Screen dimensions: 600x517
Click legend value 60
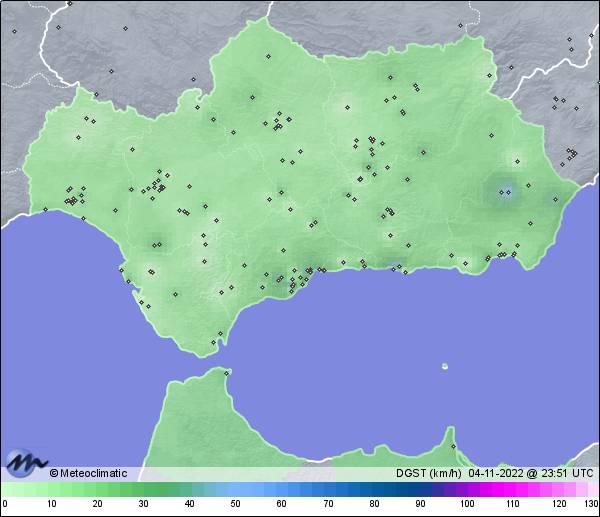pyautogui.click(x=282, y=504)
